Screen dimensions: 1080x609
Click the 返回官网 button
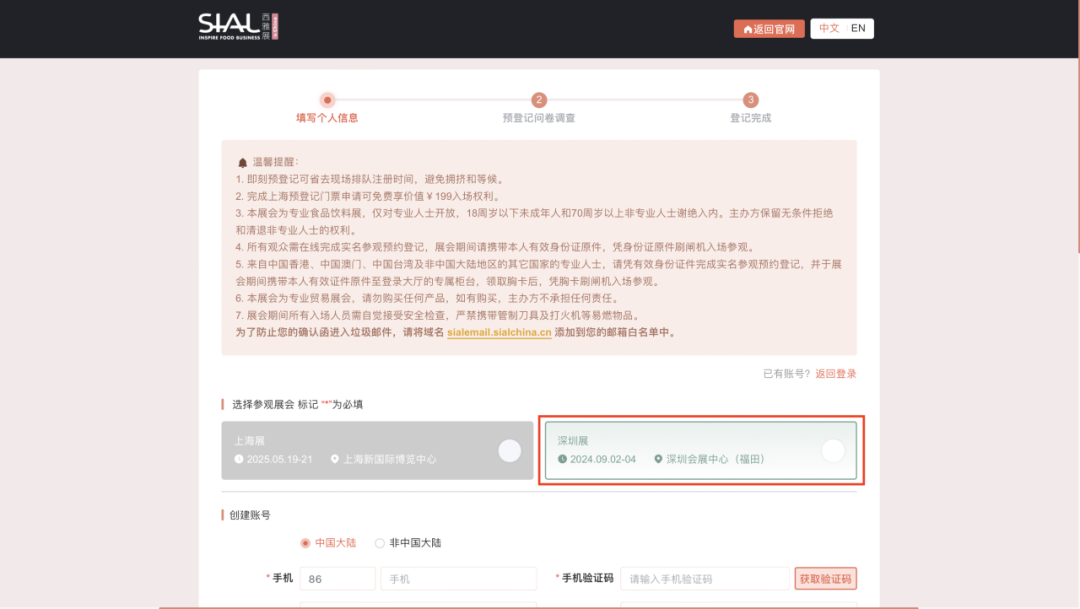click(769, 28)
